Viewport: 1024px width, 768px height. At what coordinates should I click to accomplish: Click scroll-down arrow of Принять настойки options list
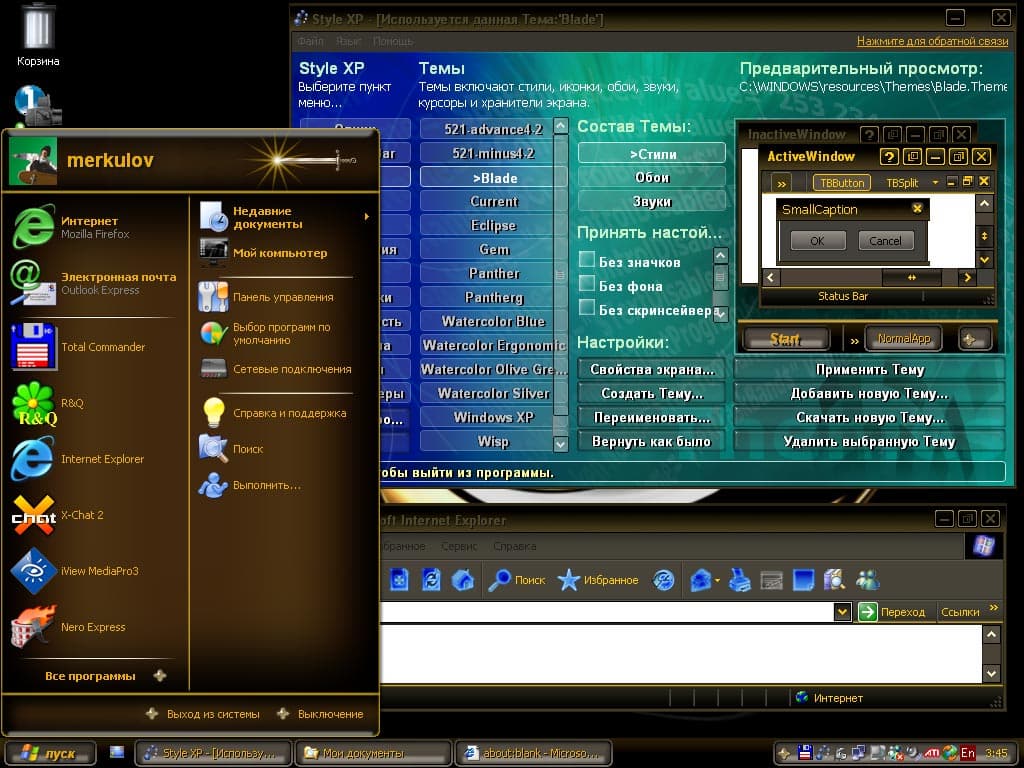pyautogui.click(x=720, y=314)
